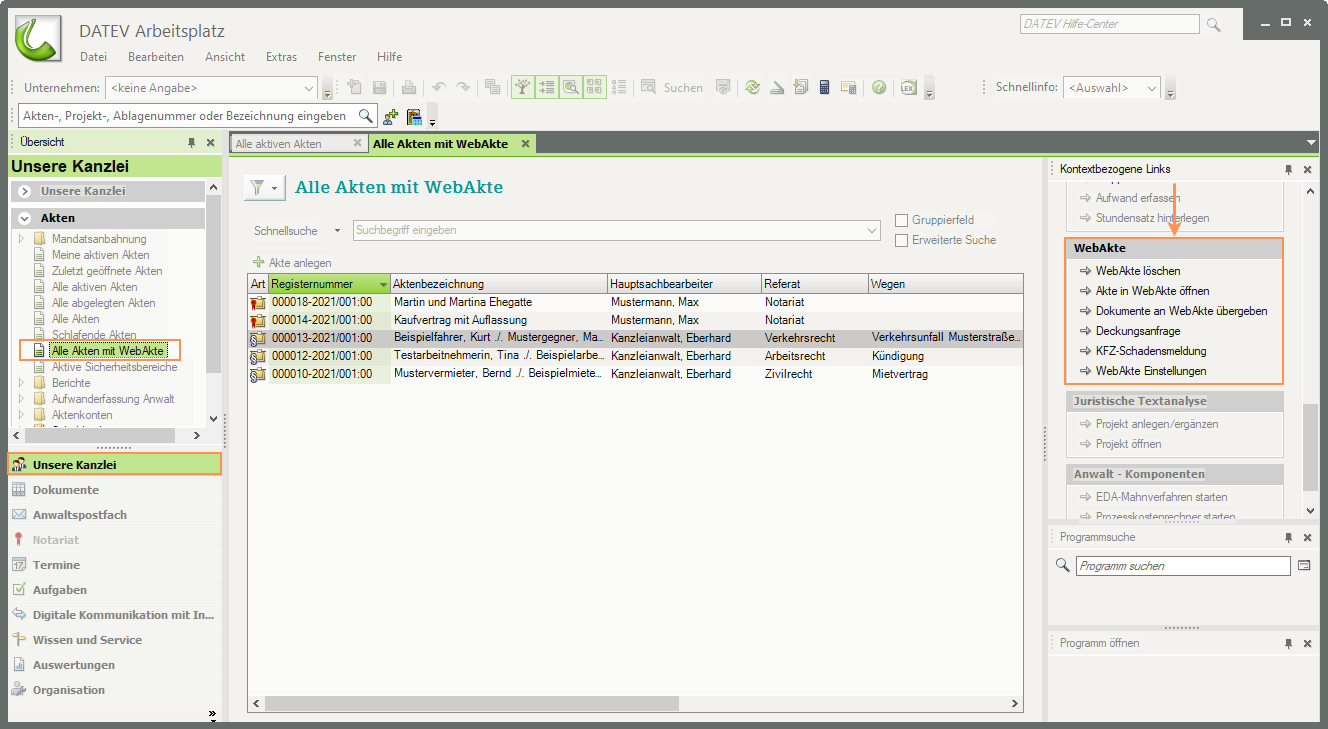This screenshot has height=729, width=1328.
Task: Toggle the magnifier preview view icon
Action: click(570, 88)
